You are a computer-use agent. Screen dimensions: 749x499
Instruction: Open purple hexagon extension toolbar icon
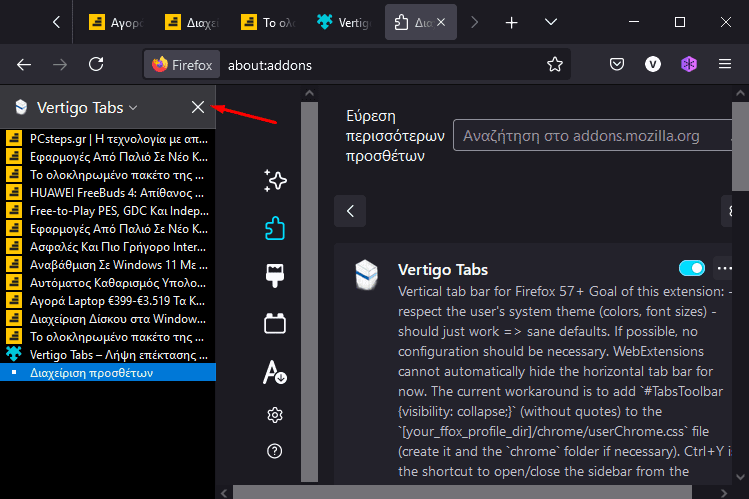click(689, 64)
